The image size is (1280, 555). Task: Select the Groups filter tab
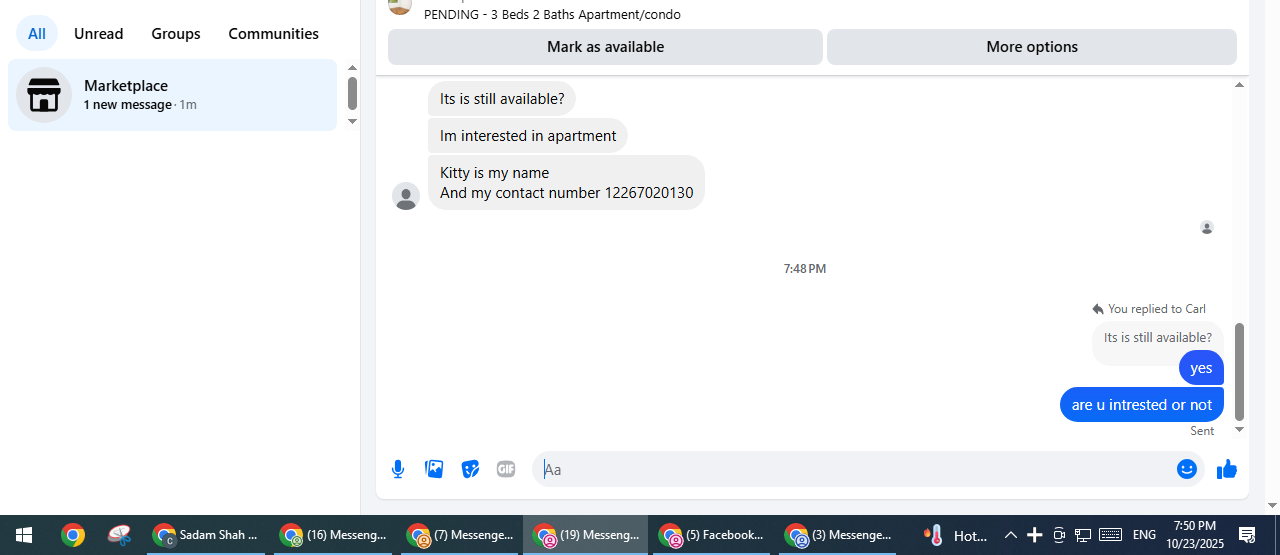pyautogui.click(x=176, y=33)
